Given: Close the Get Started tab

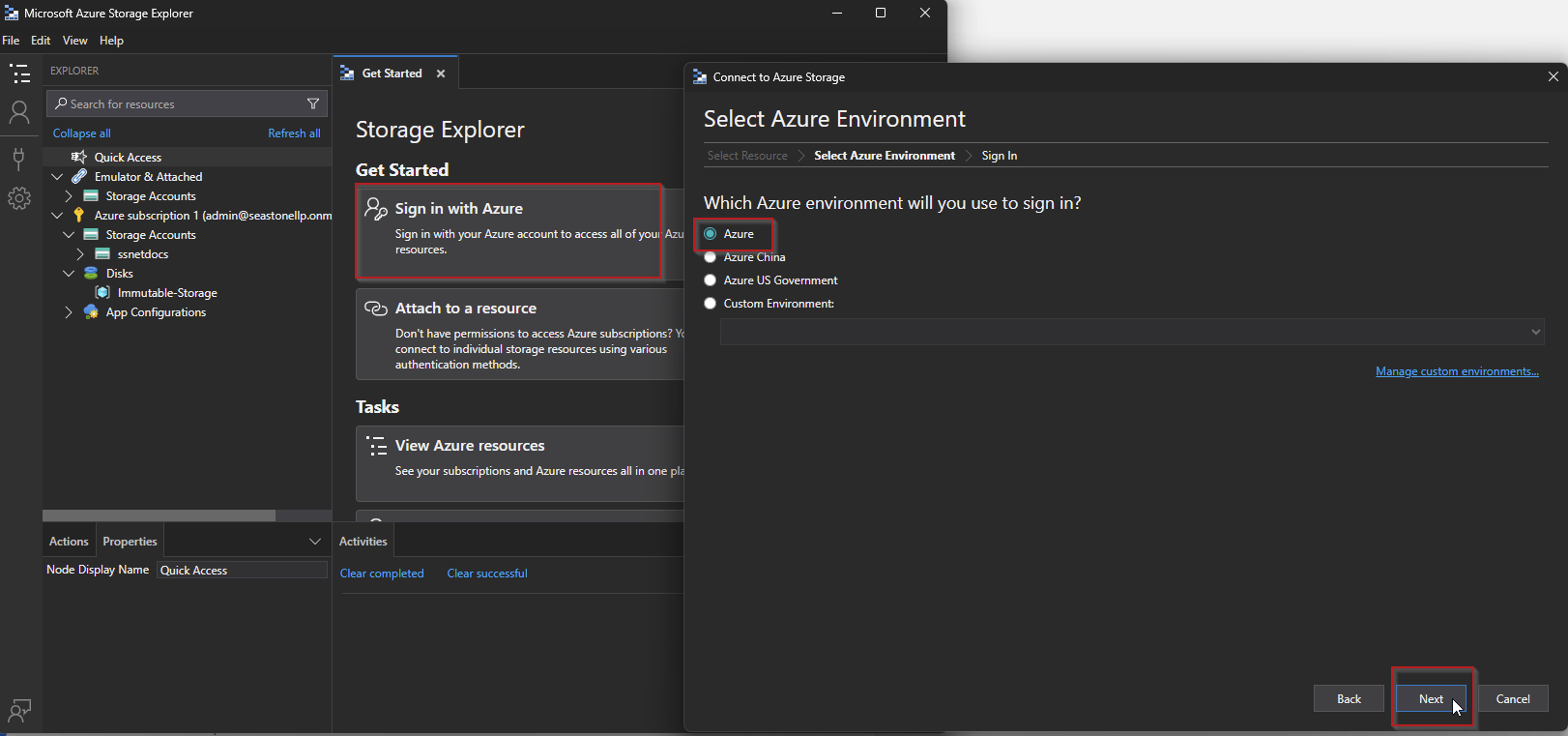Looking at the screenshot, I should pyautogui.click(x=441, y=74).
